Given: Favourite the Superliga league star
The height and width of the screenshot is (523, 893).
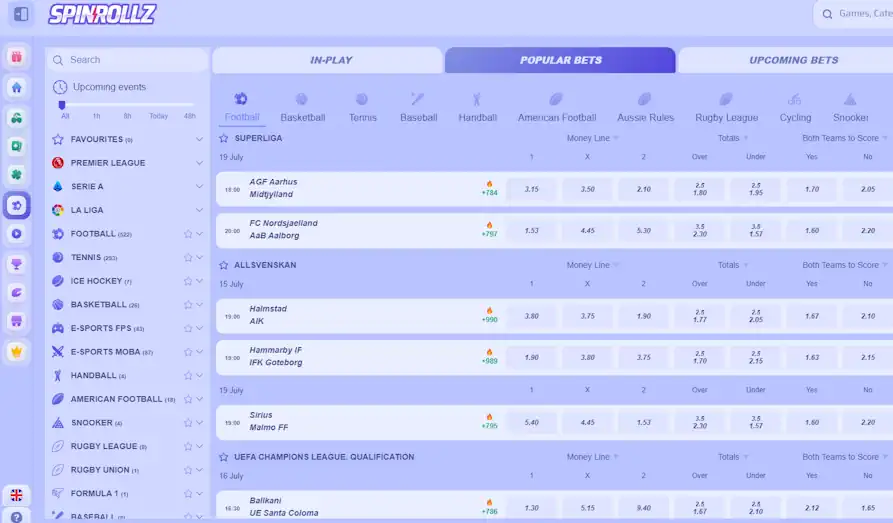Looking at the screenshot, I should (224, 138).
